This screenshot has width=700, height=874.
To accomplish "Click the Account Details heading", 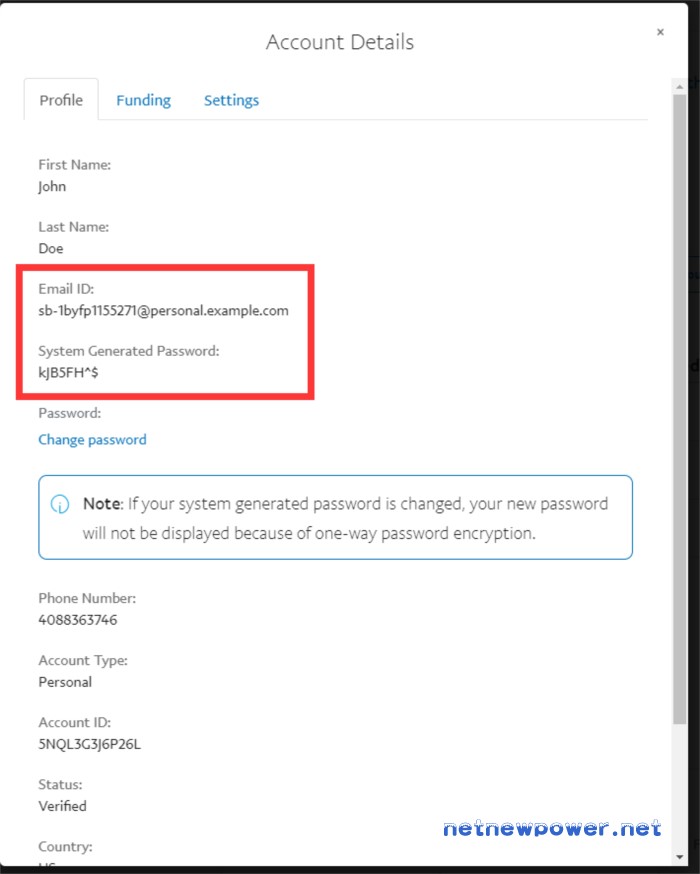I will click(x=340, y=42).
